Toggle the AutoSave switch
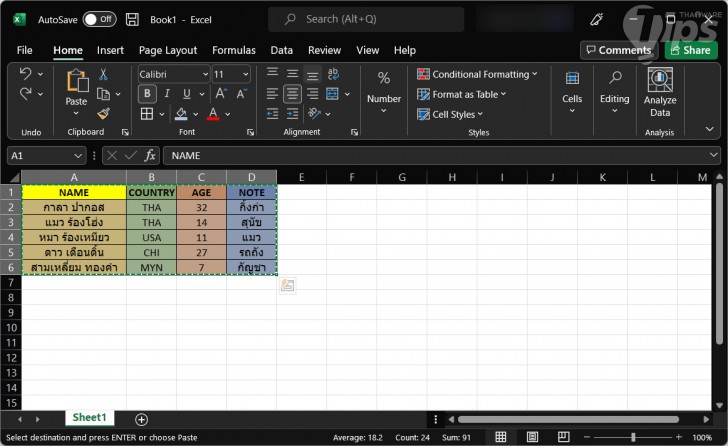 pyautogui.click(x=99, y=19)
